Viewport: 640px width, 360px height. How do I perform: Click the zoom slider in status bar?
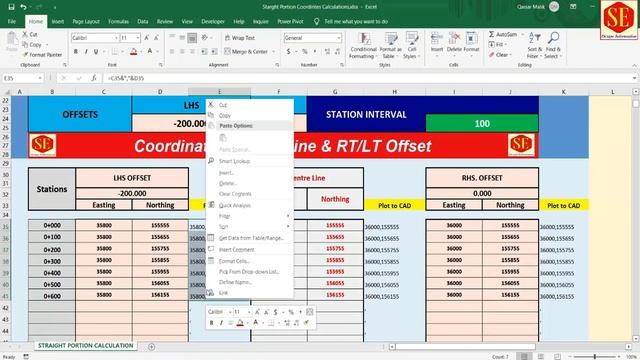(594, 357)
